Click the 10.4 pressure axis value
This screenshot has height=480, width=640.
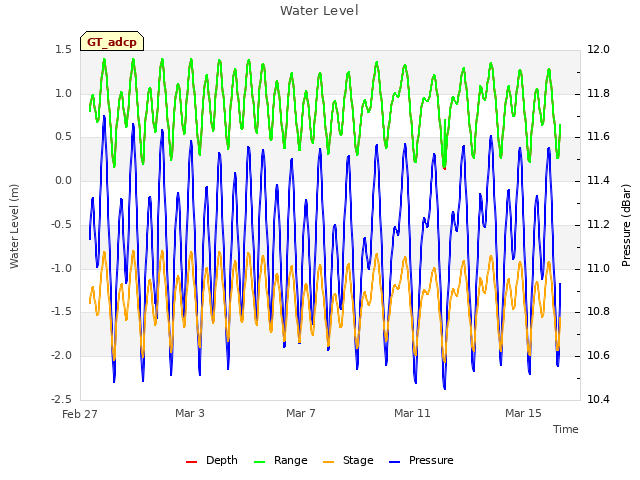tap(598, 399)
